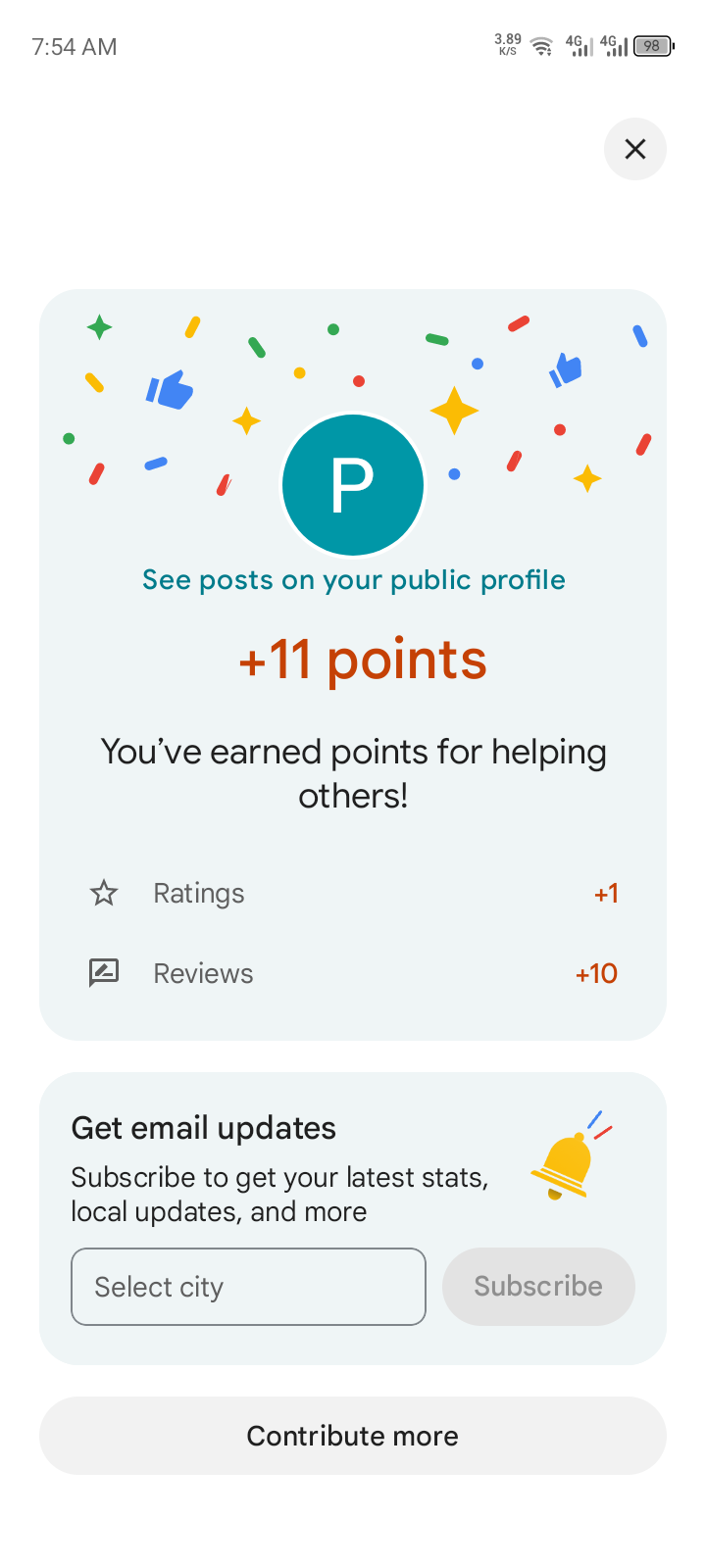Select the Ratings row label
Viewport: 706px width, 1568px height.
(x=199, y=893)
